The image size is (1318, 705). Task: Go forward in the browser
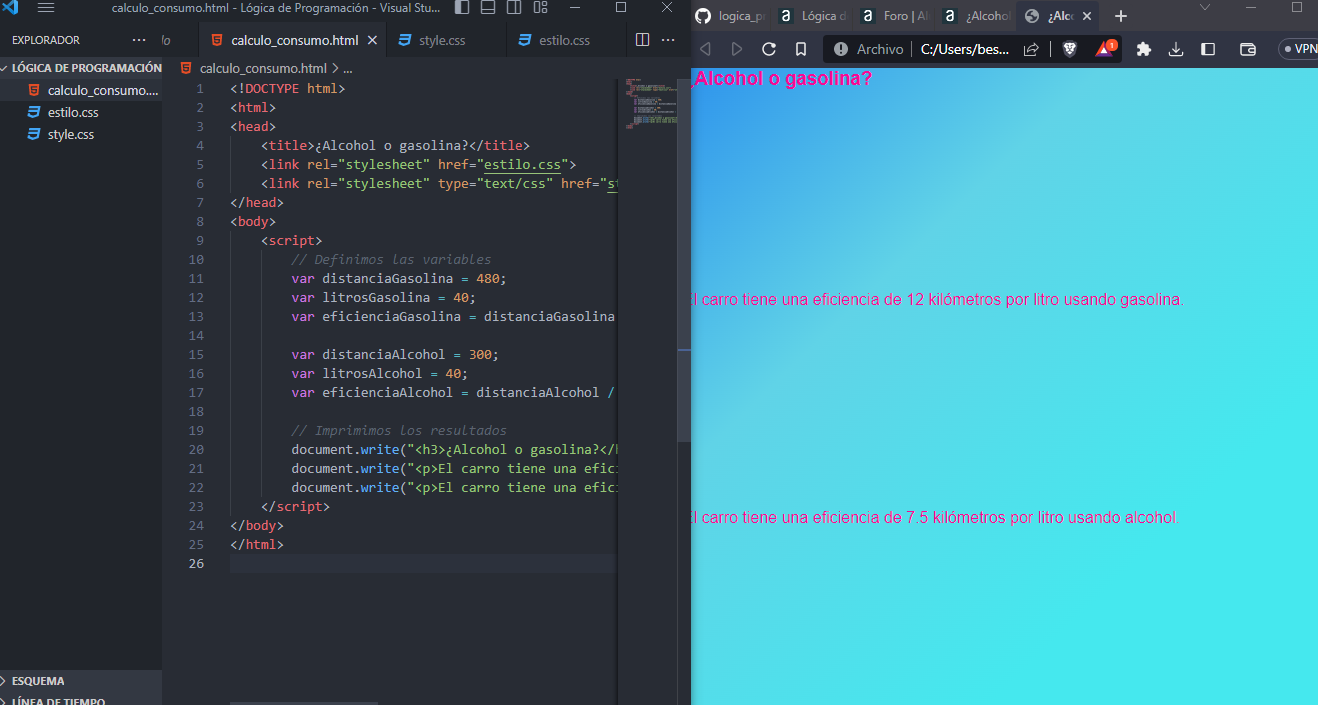coord(737,49)
